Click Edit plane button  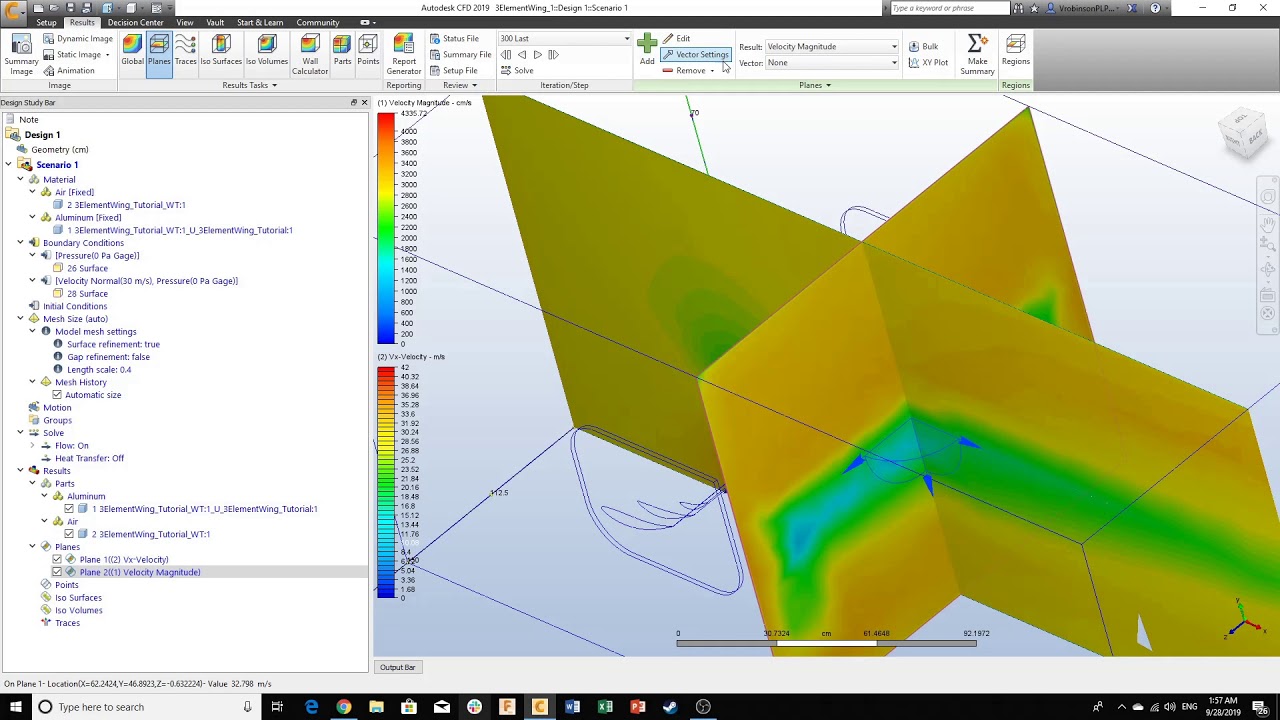click(x=676, y=39)
